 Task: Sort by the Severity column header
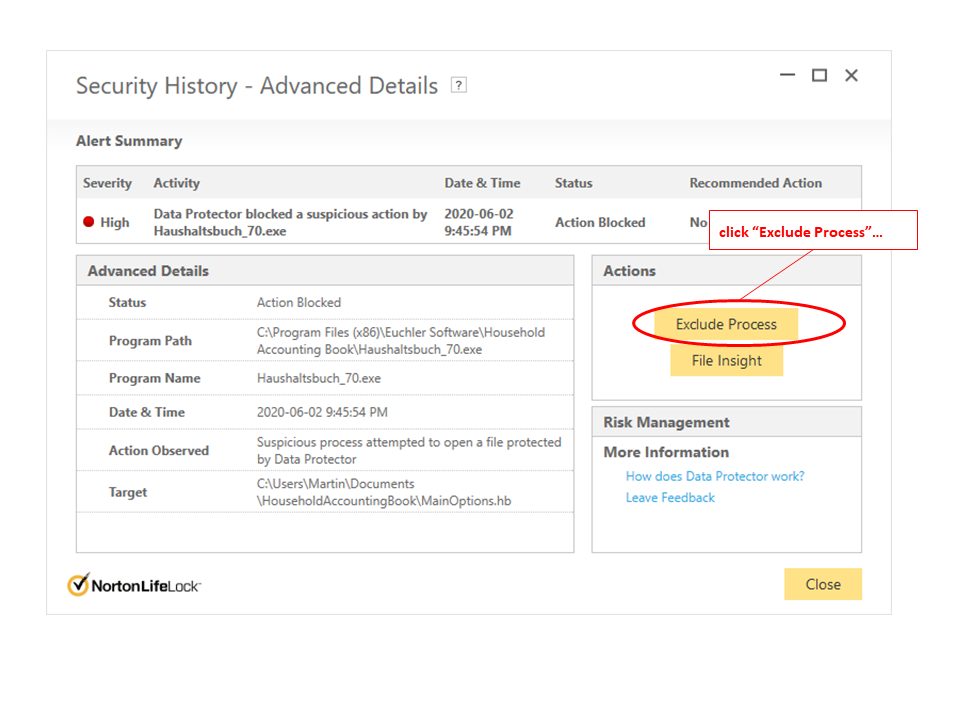[x=107, y=183]
